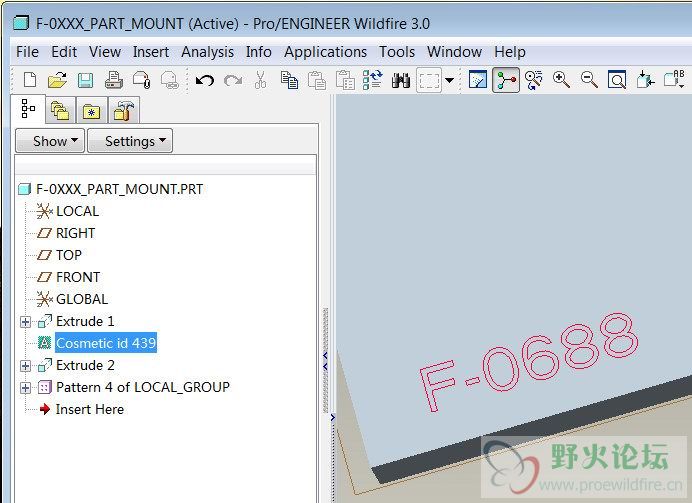Click the Zoom In magnifier
This screenshot has width=692, height=503.
pos(561,80)
